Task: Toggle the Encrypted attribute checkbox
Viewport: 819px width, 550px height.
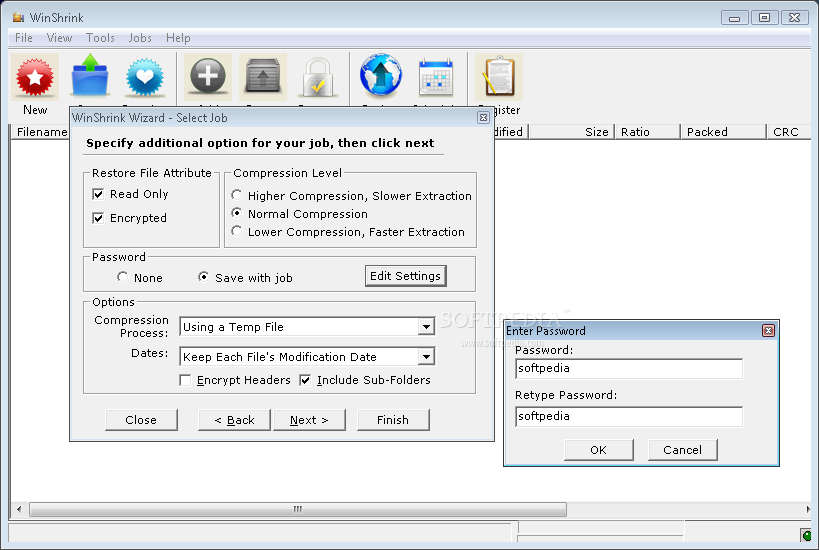Action: (x=98, y=218)
